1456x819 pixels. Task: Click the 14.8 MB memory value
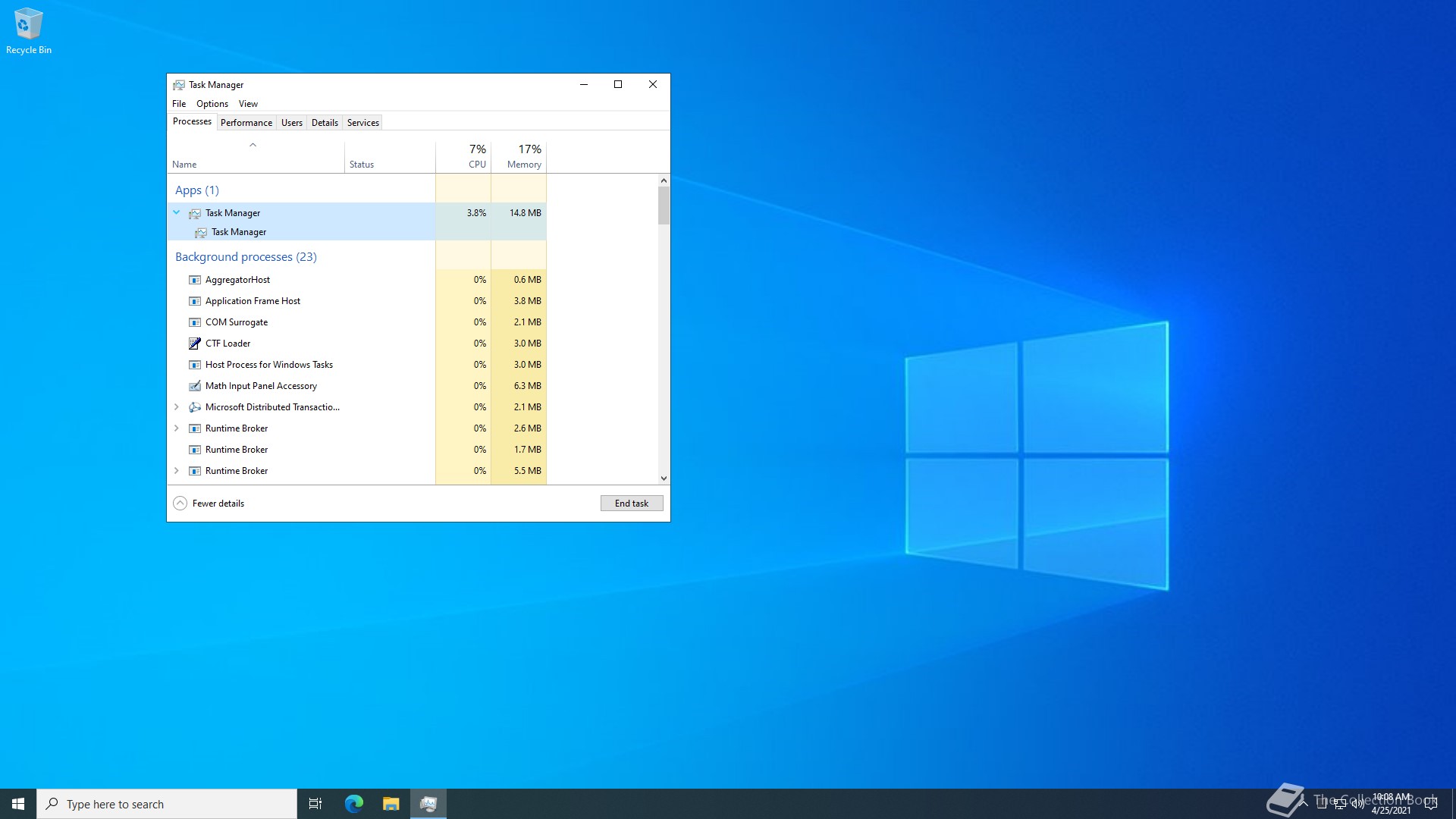pyautogui.click(x=526, y=213)
